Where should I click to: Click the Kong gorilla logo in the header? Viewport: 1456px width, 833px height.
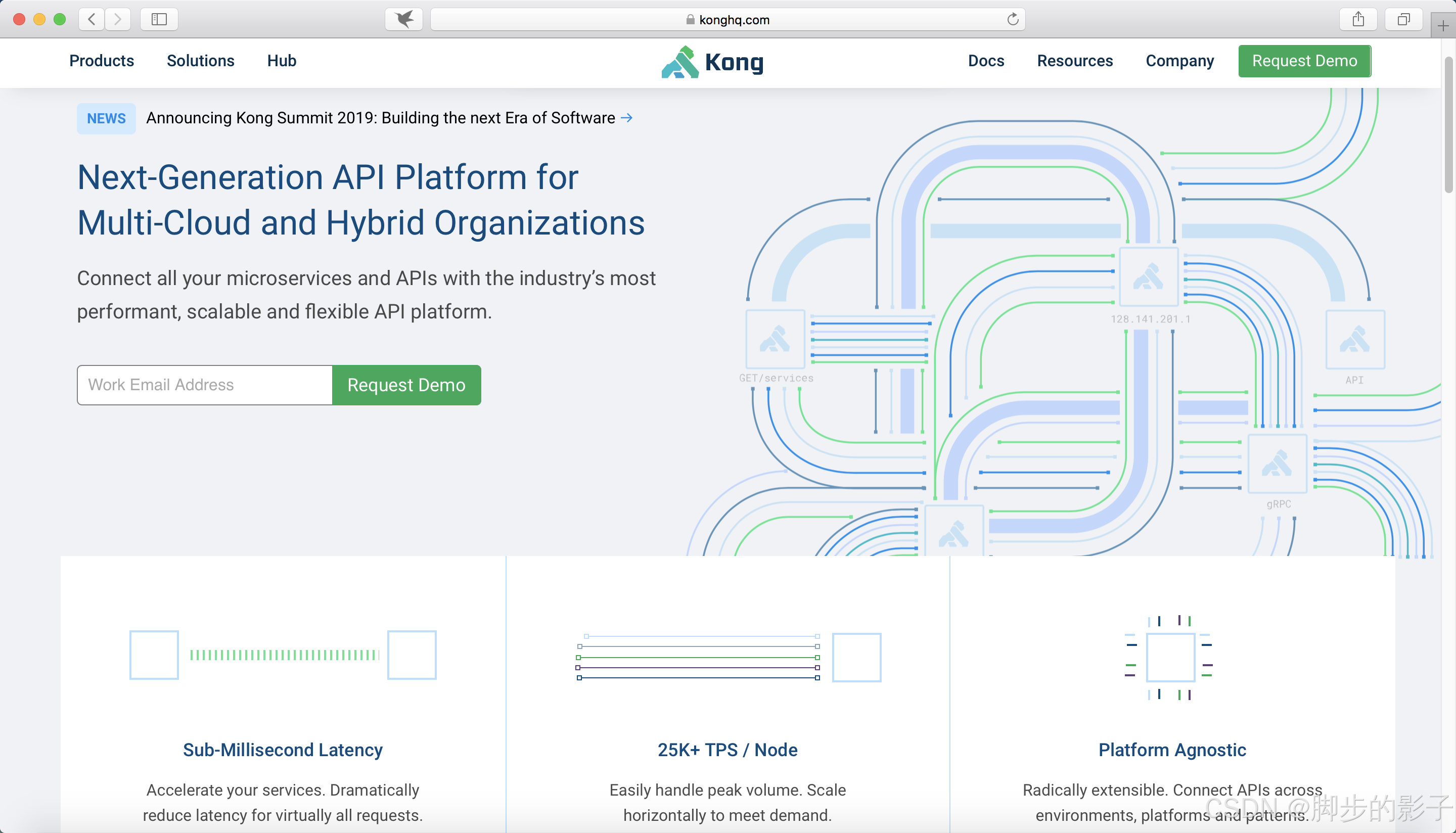[680, 62]
